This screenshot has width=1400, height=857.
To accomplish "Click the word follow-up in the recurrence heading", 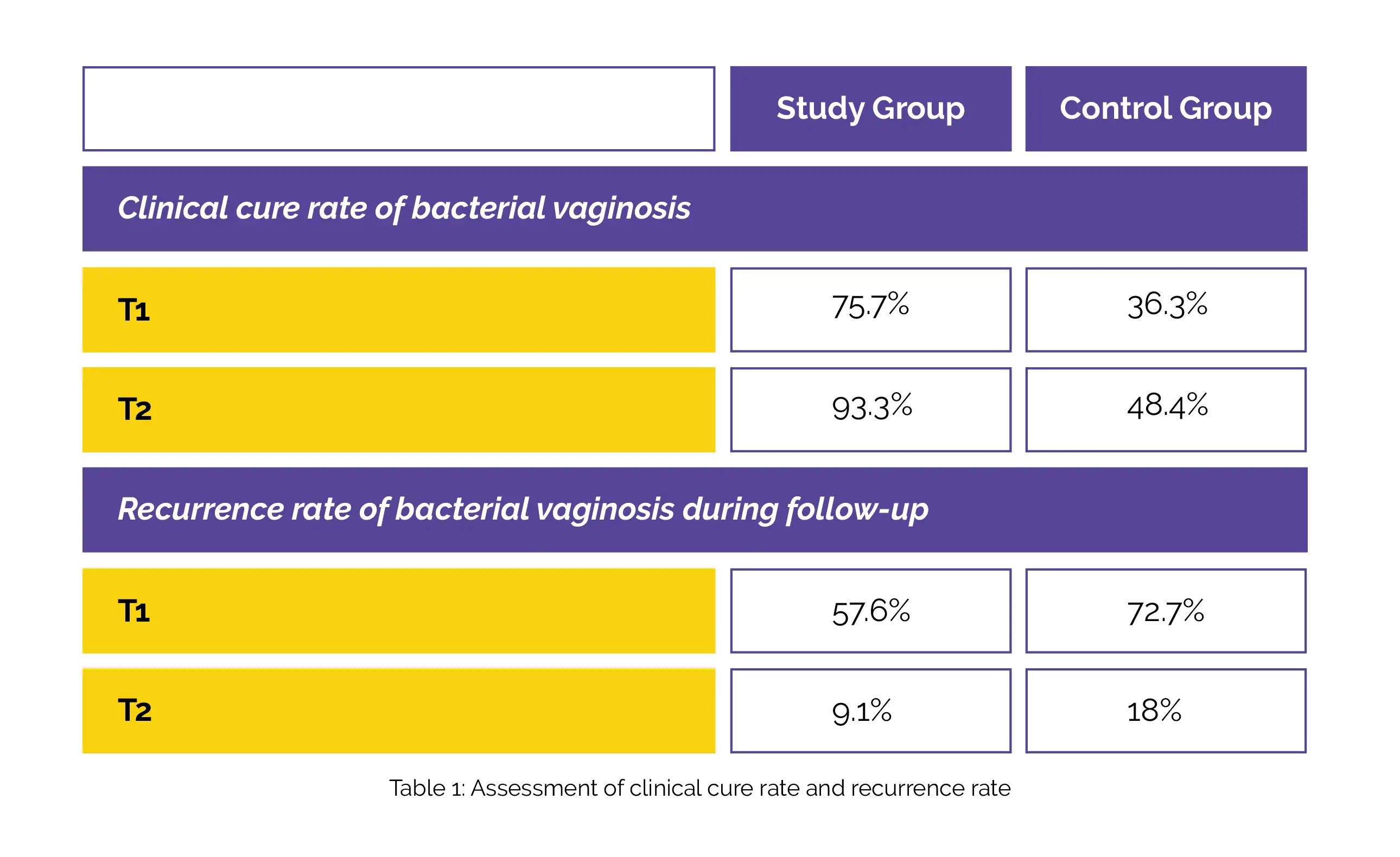I will (x=857, y=509).
